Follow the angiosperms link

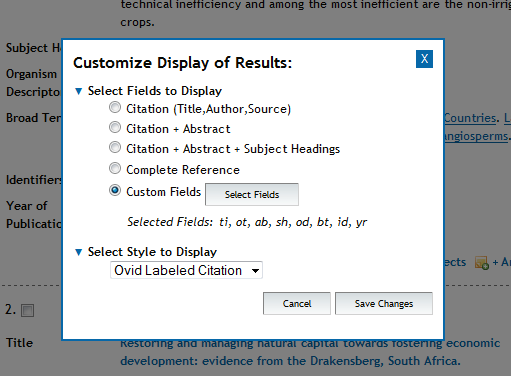pyautogui.click(x=476, y=136)
